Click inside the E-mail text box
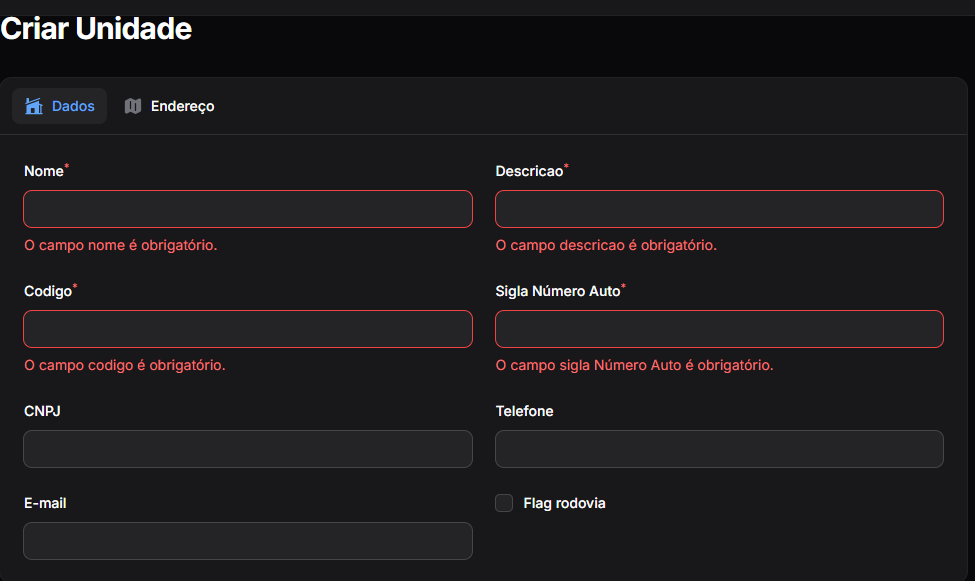This screenshot has width=975, height=581. tap(248, 541)
